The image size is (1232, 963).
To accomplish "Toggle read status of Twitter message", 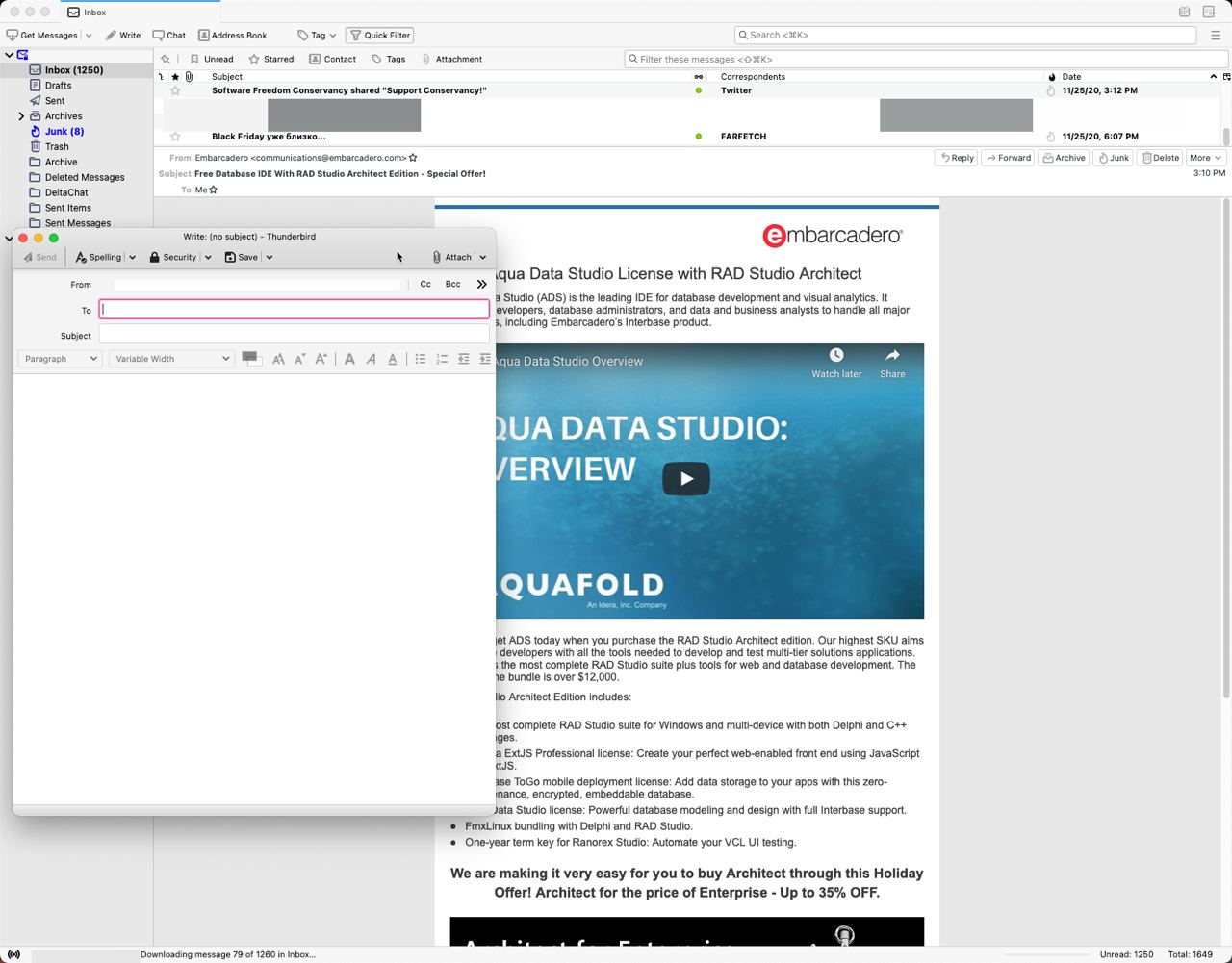I will click(699, 90).
